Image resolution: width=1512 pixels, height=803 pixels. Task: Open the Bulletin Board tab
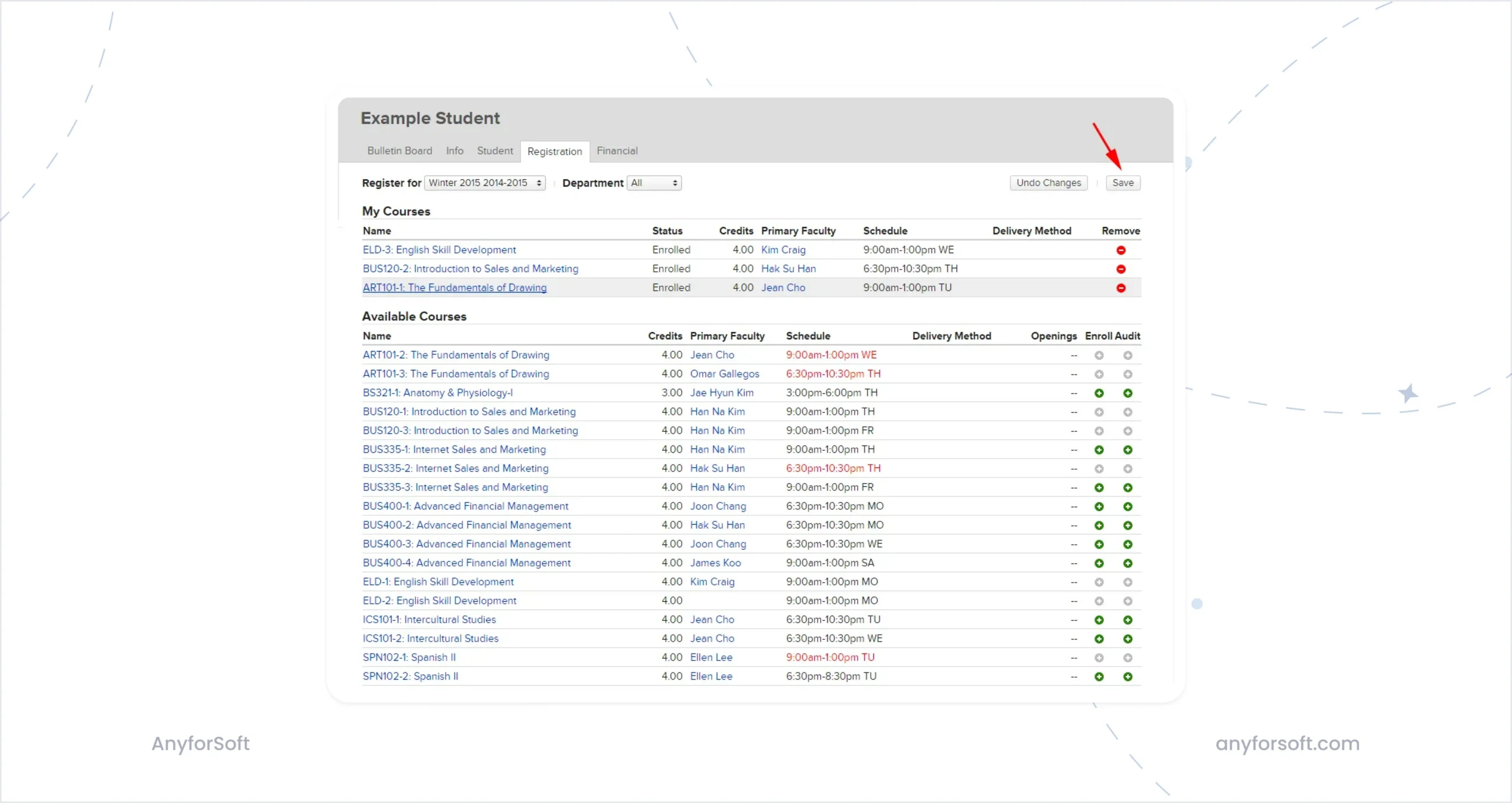click(399, 151)
